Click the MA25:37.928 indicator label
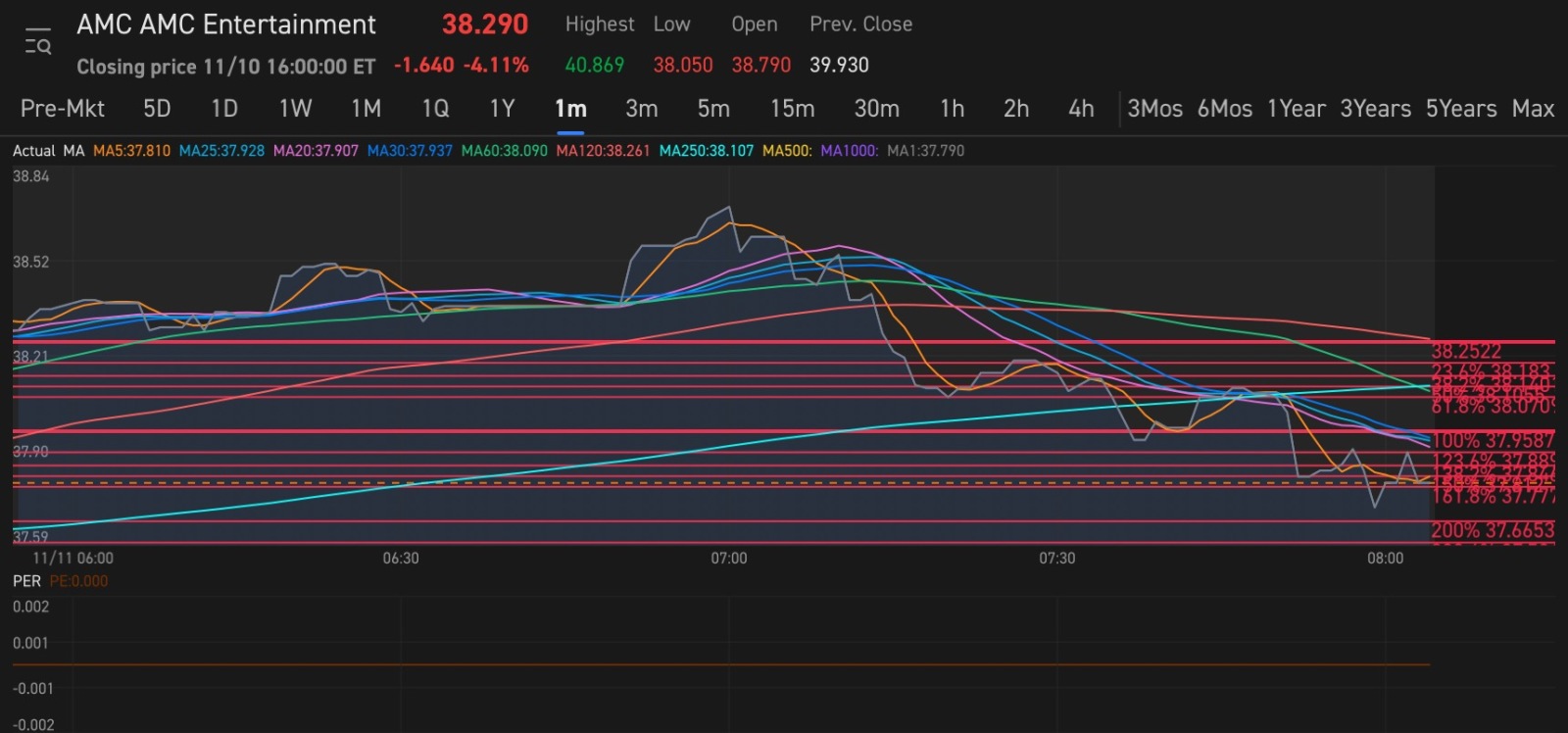 [221, 151]
